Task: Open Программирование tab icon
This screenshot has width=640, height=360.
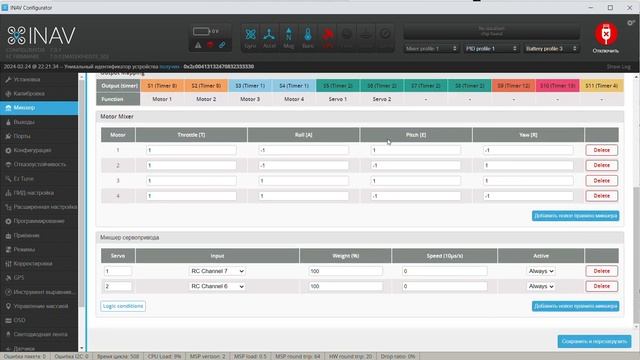Action: pyautogui.click(x=8, y=221)
